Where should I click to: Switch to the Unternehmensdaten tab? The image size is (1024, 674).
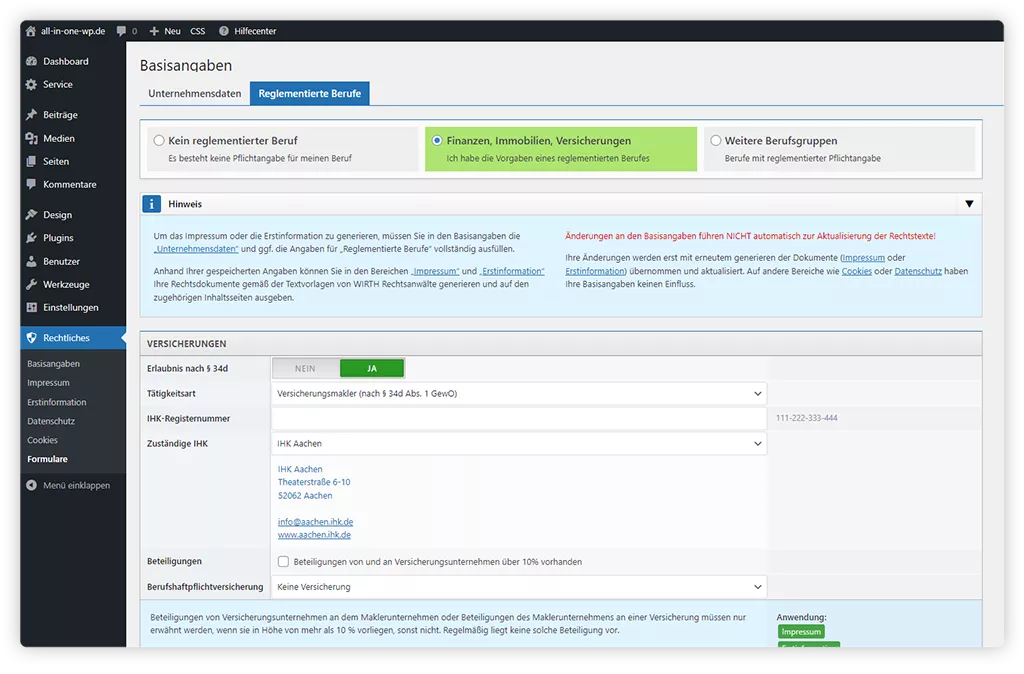pyautogui.click(x=195, y=94)
